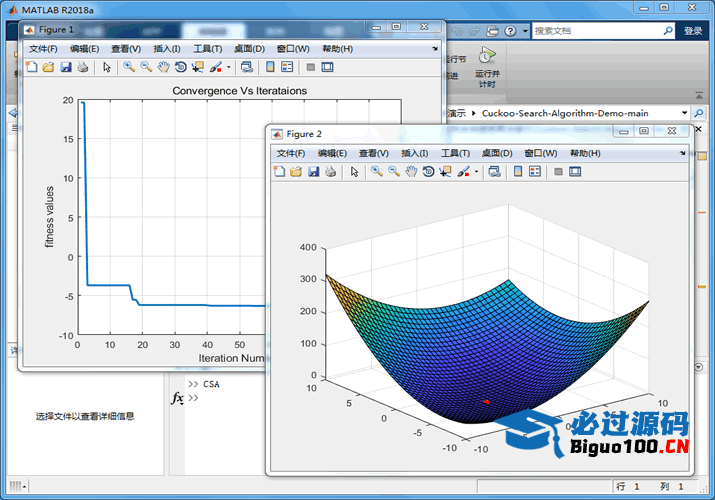This screenshot has height=500, width=715.
Task: Insert Colorbar icon in Figure 2 toolbar
Action: pyautogui.click(x=518, y=171)
